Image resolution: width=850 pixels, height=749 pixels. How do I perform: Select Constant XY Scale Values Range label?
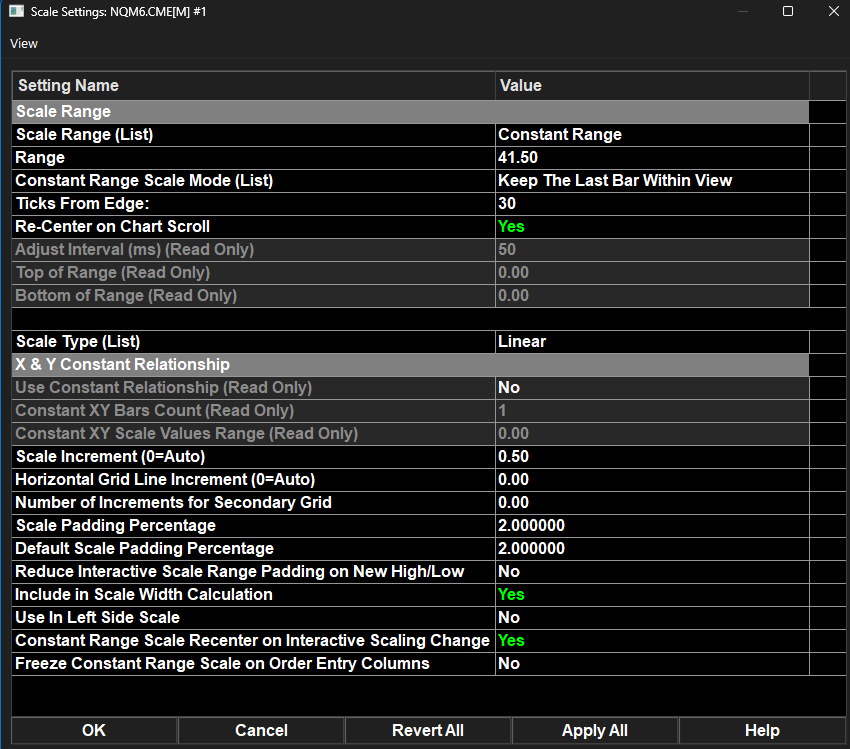coord(186,434)
